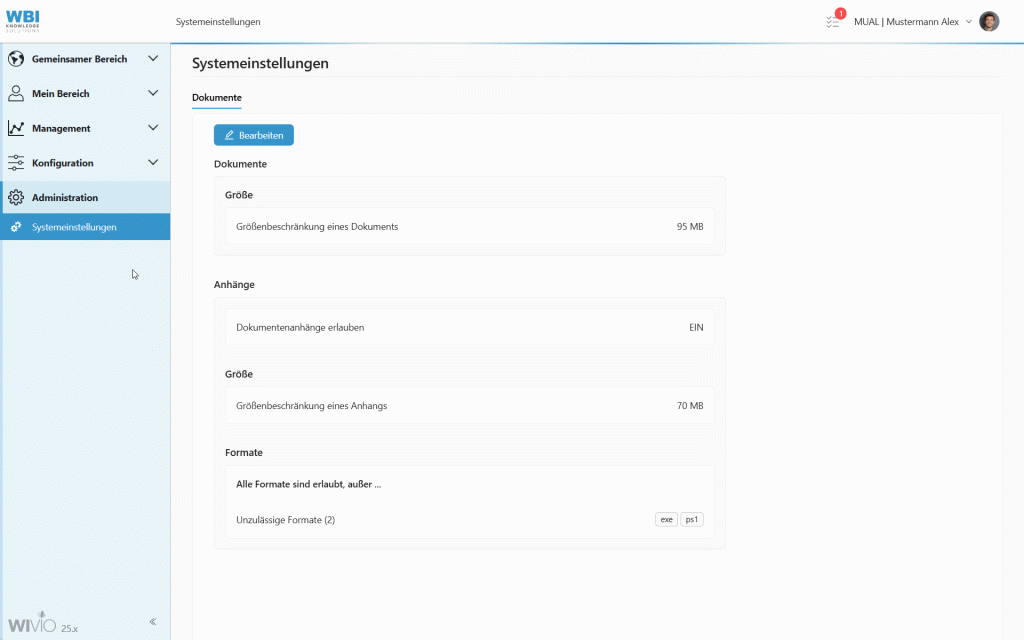Open Management via the chart icon
This screenshot has height=640, width=1024.
click(x=16, y=127)
